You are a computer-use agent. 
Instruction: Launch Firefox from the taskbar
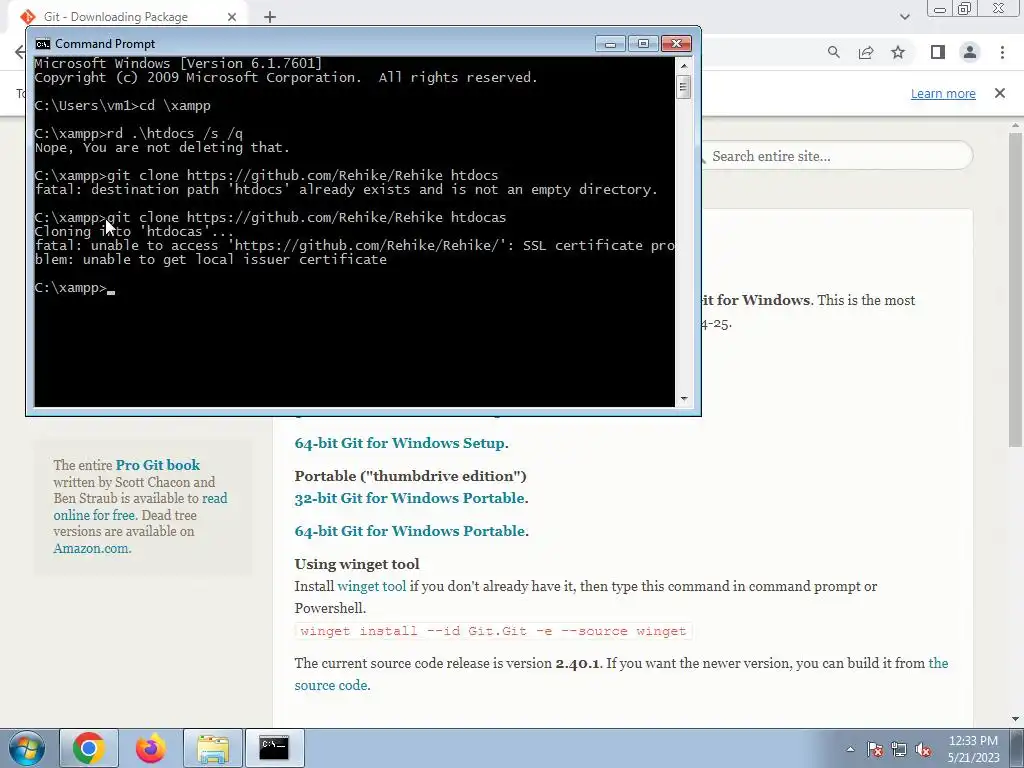click(x=150, y=748)
